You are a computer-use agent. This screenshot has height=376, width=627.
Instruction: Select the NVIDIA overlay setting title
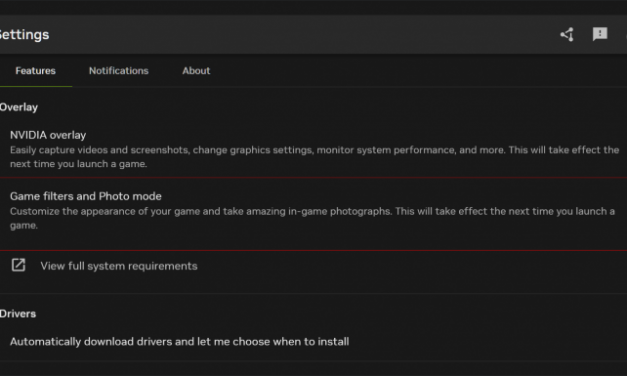pos(48,135)
